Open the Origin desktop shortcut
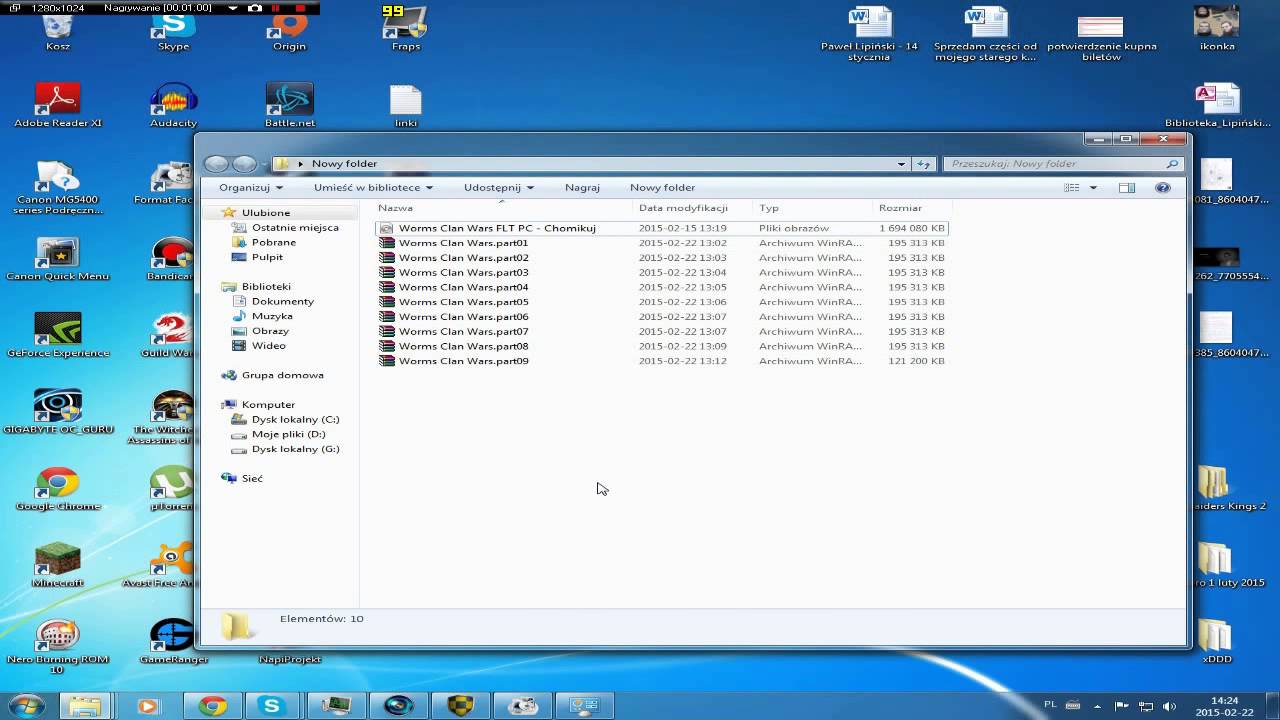 click(289, 30)
